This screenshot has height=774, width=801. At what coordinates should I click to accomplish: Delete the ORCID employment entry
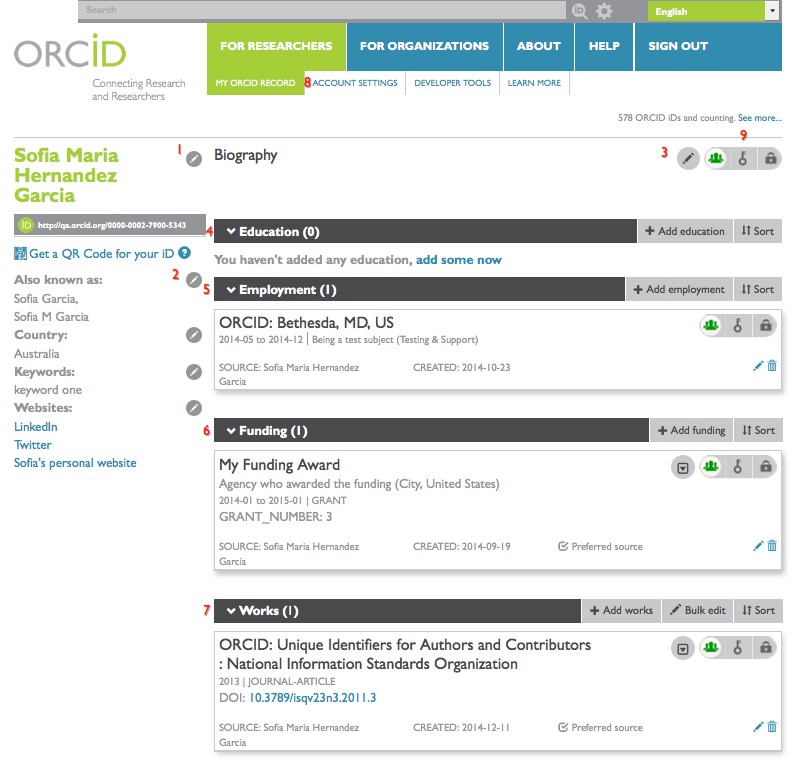click(x=772, y=366)
